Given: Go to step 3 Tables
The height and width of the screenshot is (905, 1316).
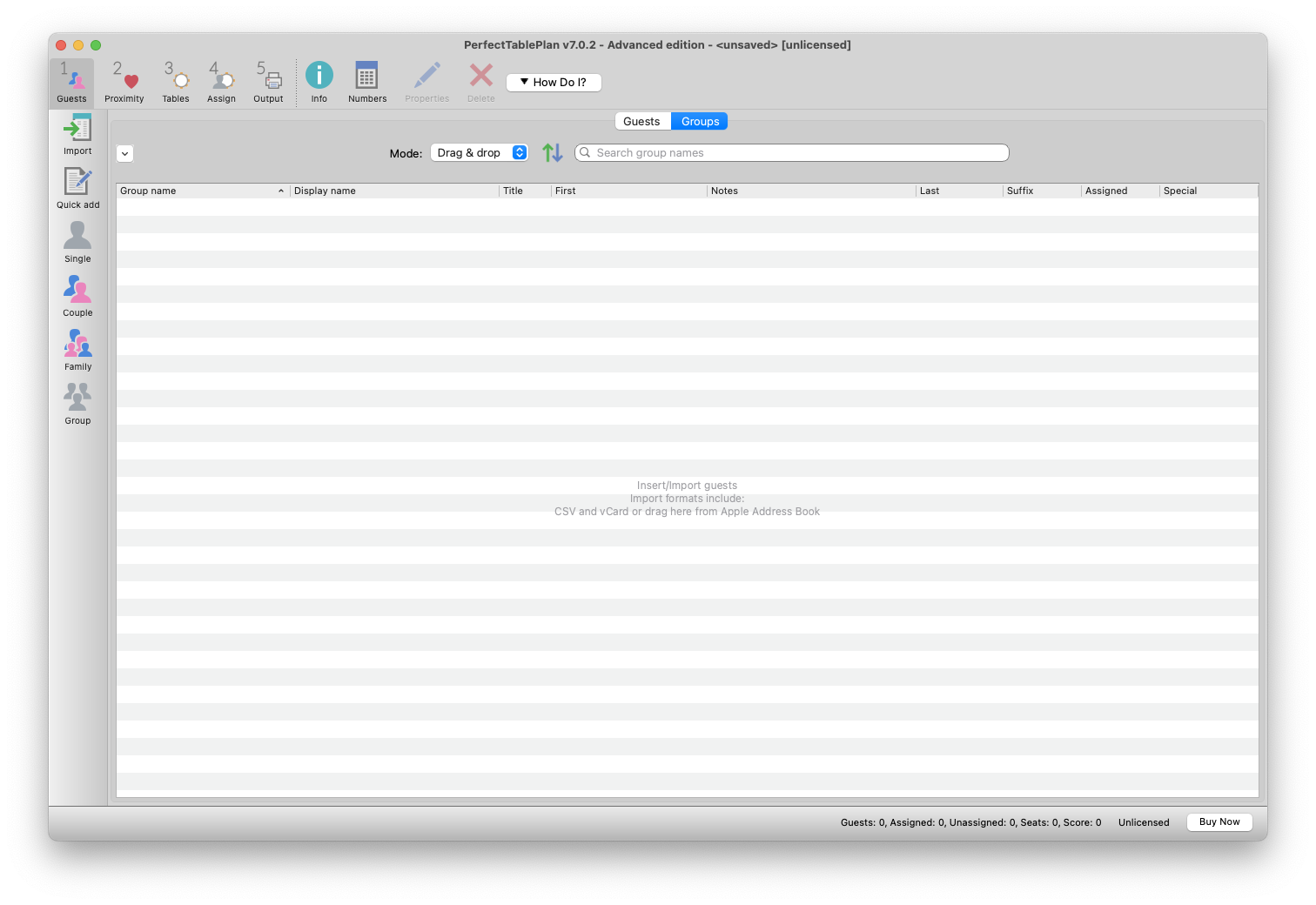Looking at the screenshot, I should (x=176, y=82).
